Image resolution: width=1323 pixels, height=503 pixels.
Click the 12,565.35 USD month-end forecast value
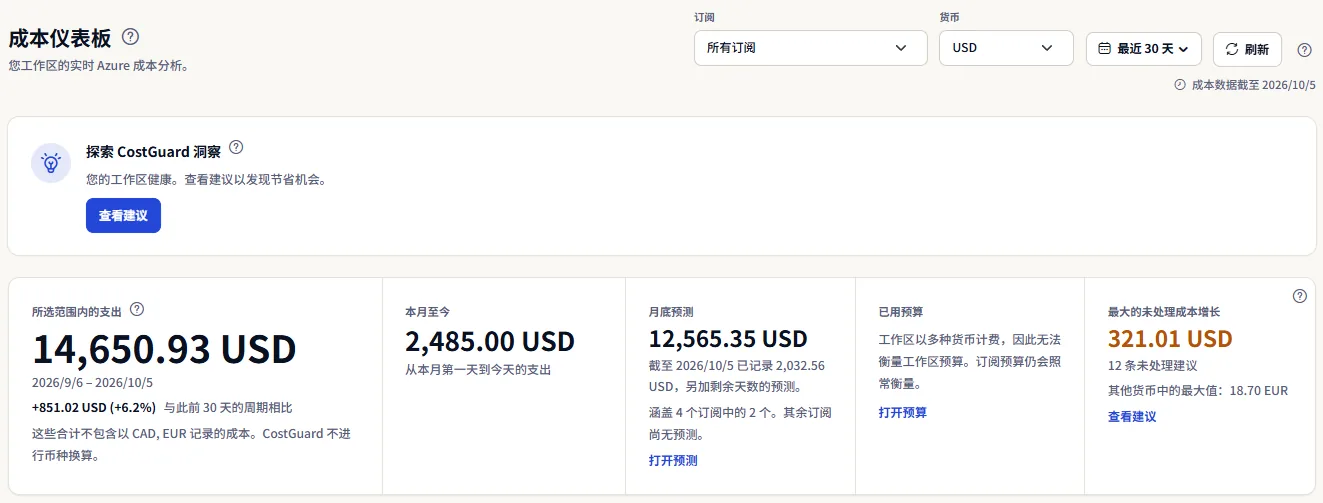728,339
